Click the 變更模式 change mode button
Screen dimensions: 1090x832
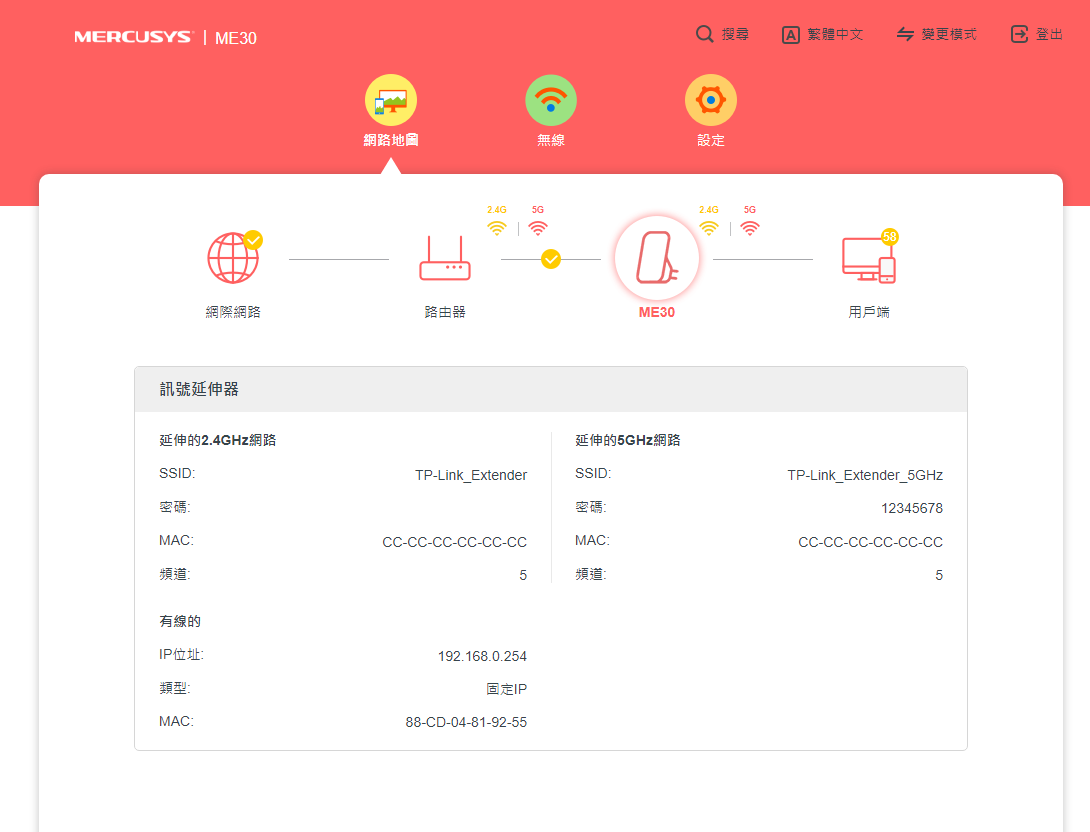pyautogui.click(x=936, y=35)
